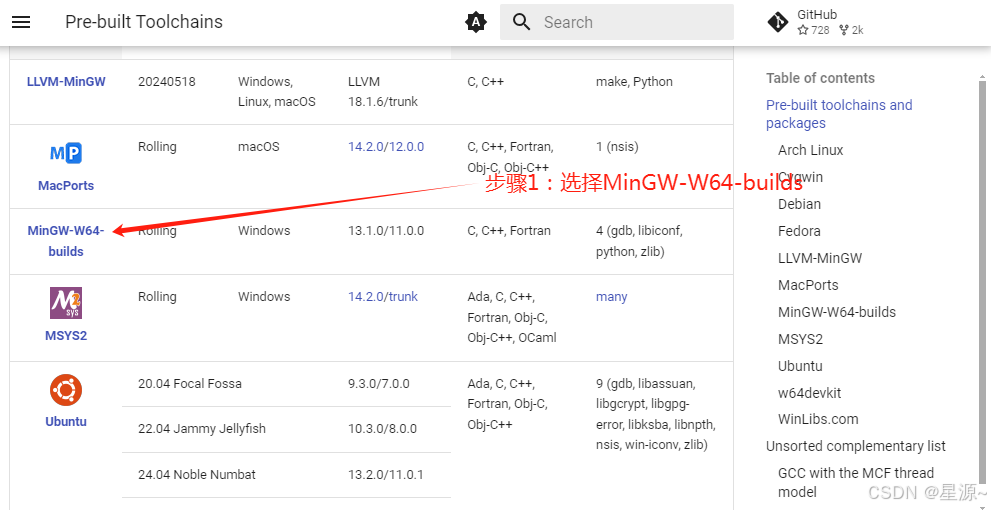
Task: Jump to Fedora in table of contents
Action: 799,231
